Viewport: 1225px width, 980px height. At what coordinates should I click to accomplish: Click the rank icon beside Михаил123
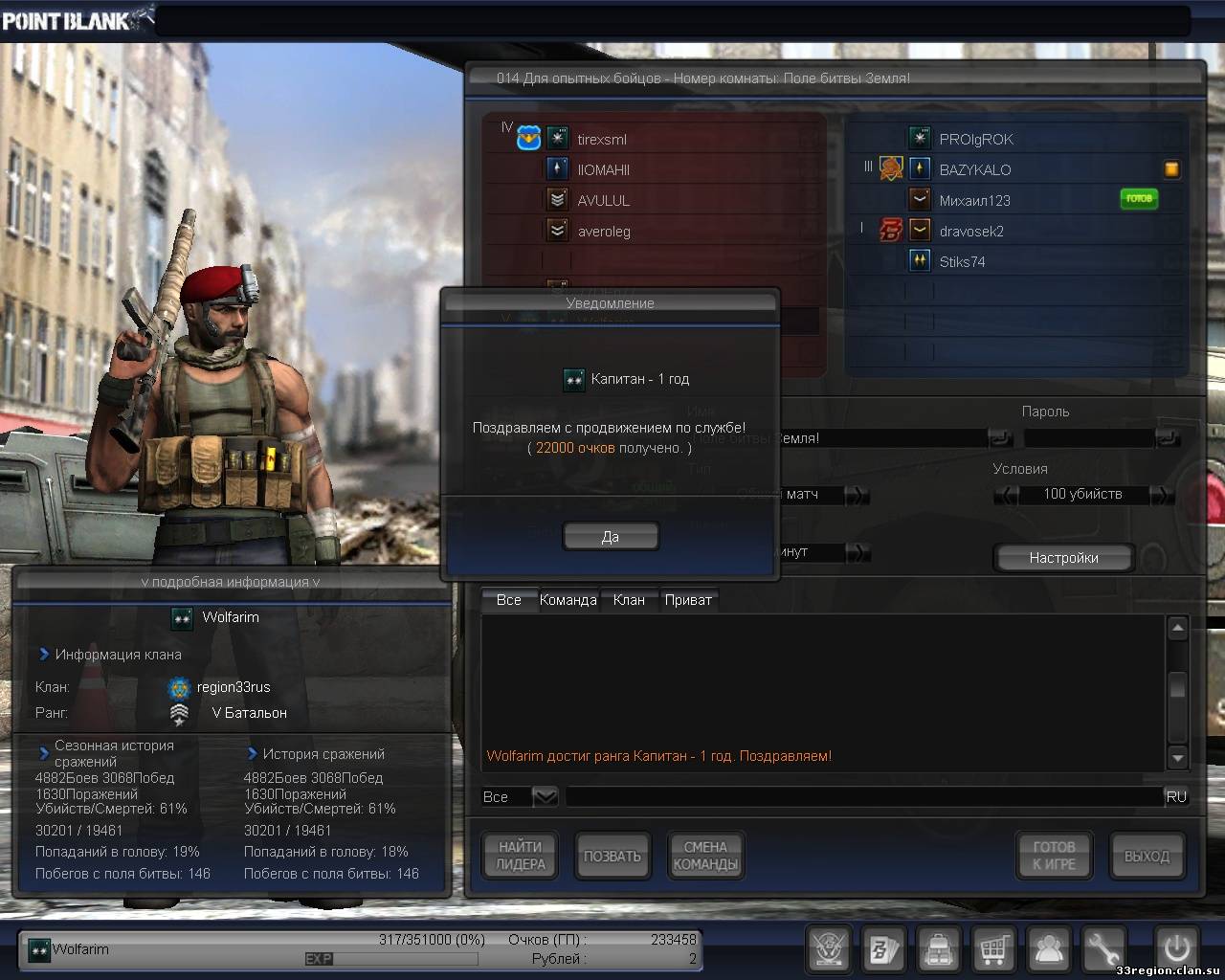point(920,200)
